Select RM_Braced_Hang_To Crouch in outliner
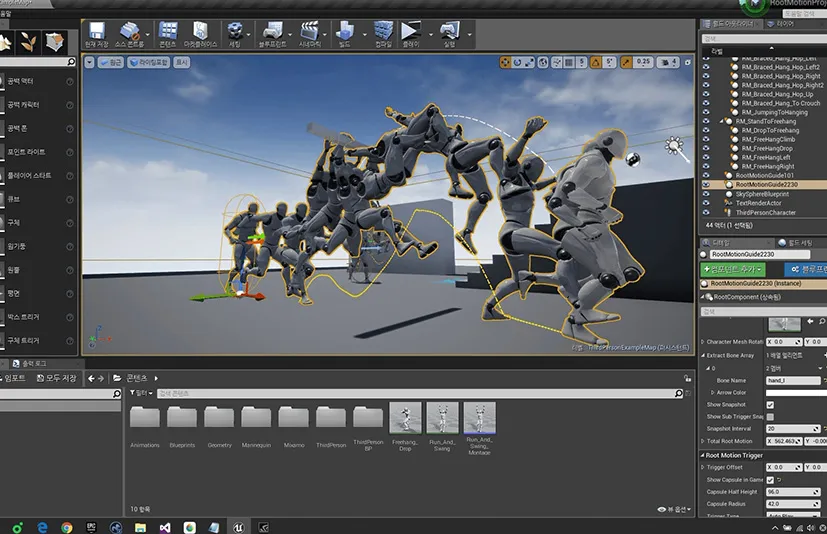 [781, 103]
